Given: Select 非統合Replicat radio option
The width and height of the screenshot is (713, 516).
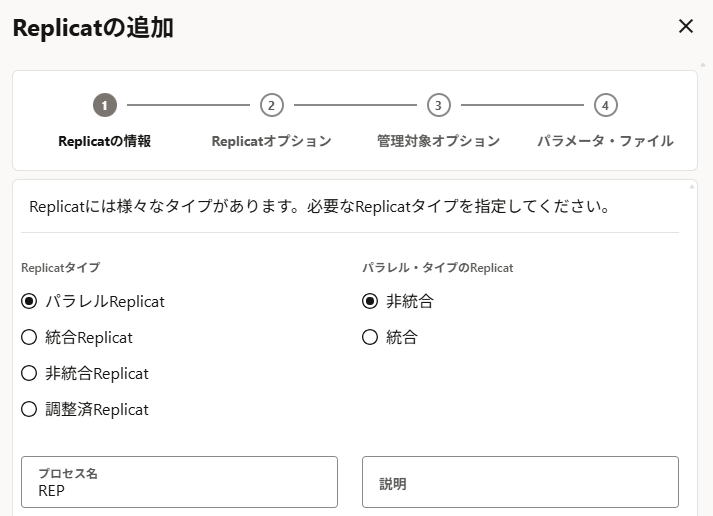Looking at the screenshot, I should (x=29, y=373).
